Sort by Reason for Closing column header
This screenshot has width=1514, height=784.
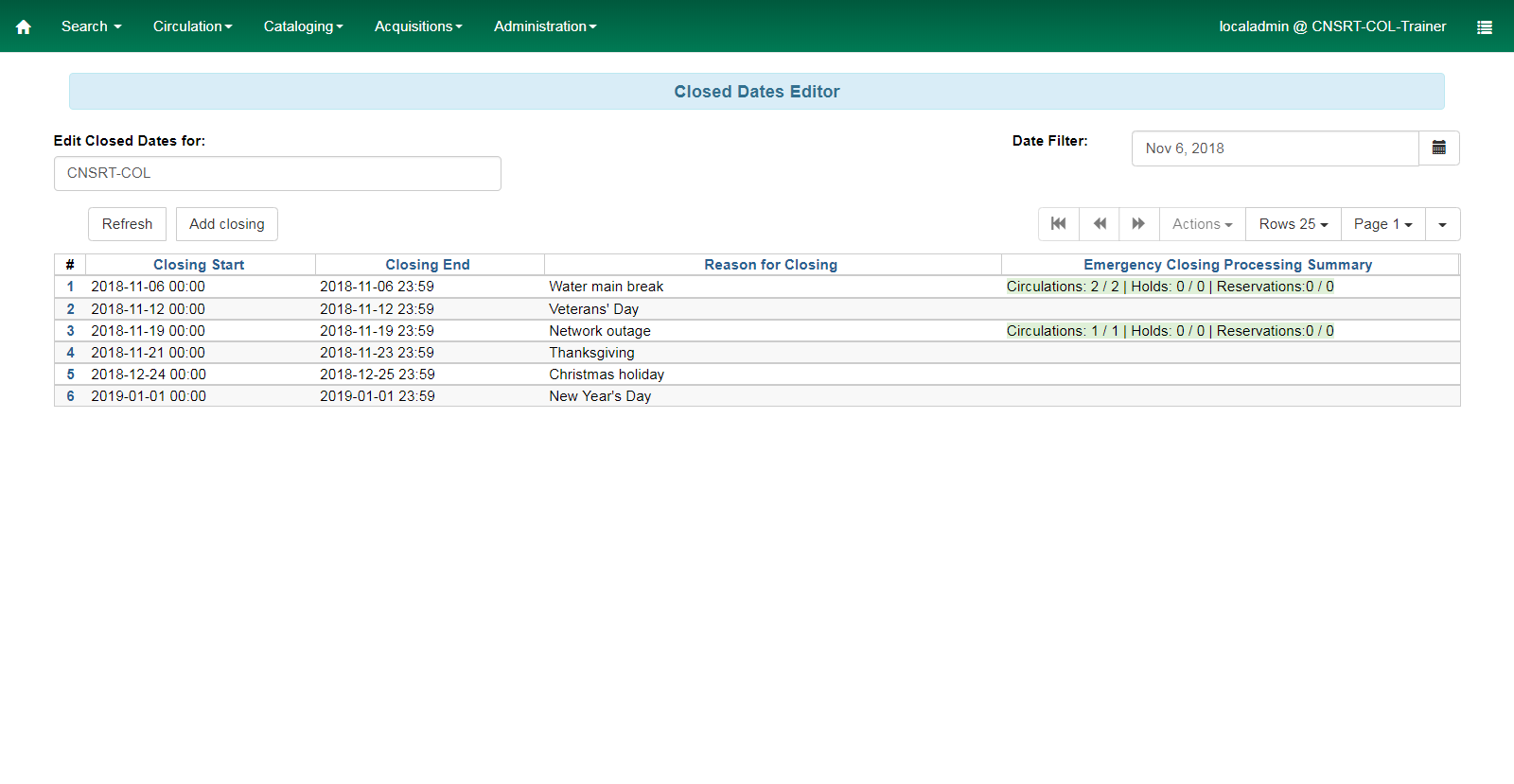(x=771, y=265)
